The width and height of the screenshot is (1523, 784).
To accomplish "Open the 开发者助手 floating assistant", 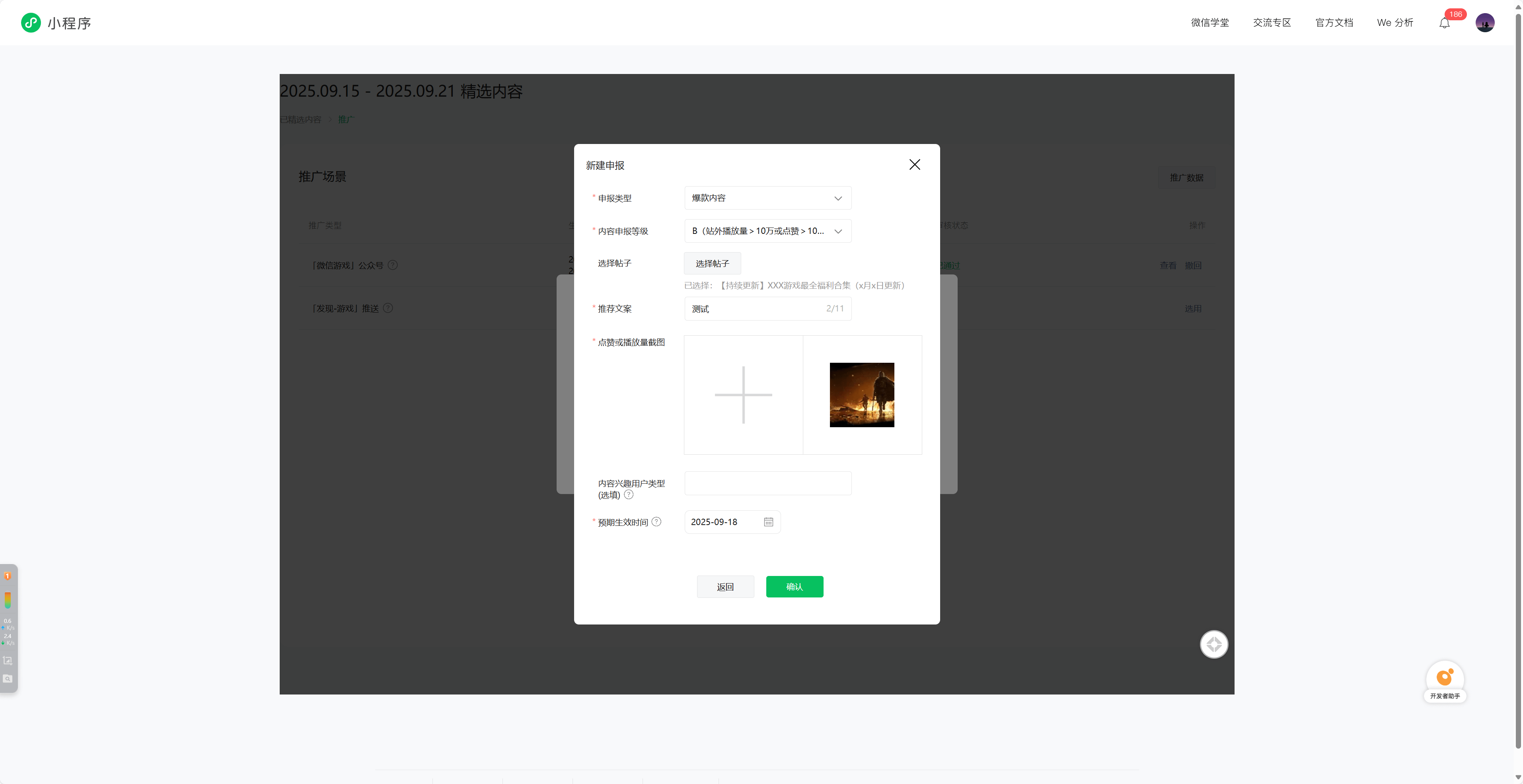I will pos(1444,681).
